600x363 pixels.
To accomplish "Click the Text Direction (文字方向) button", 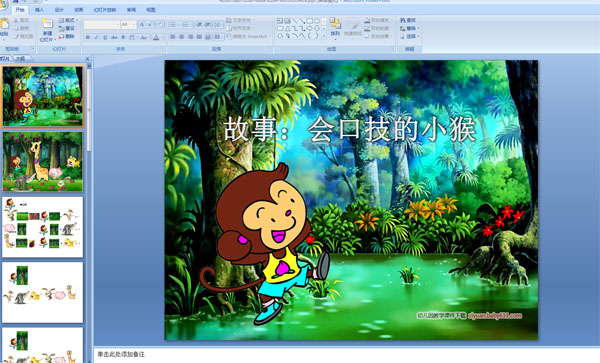I will tap(239, 20).
